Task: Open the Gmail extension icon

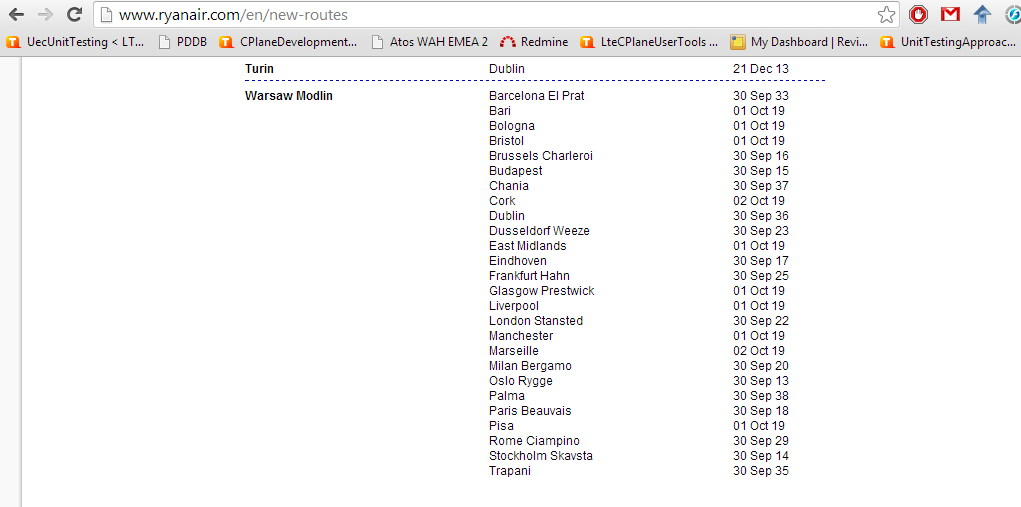Action: click(951, 14)
